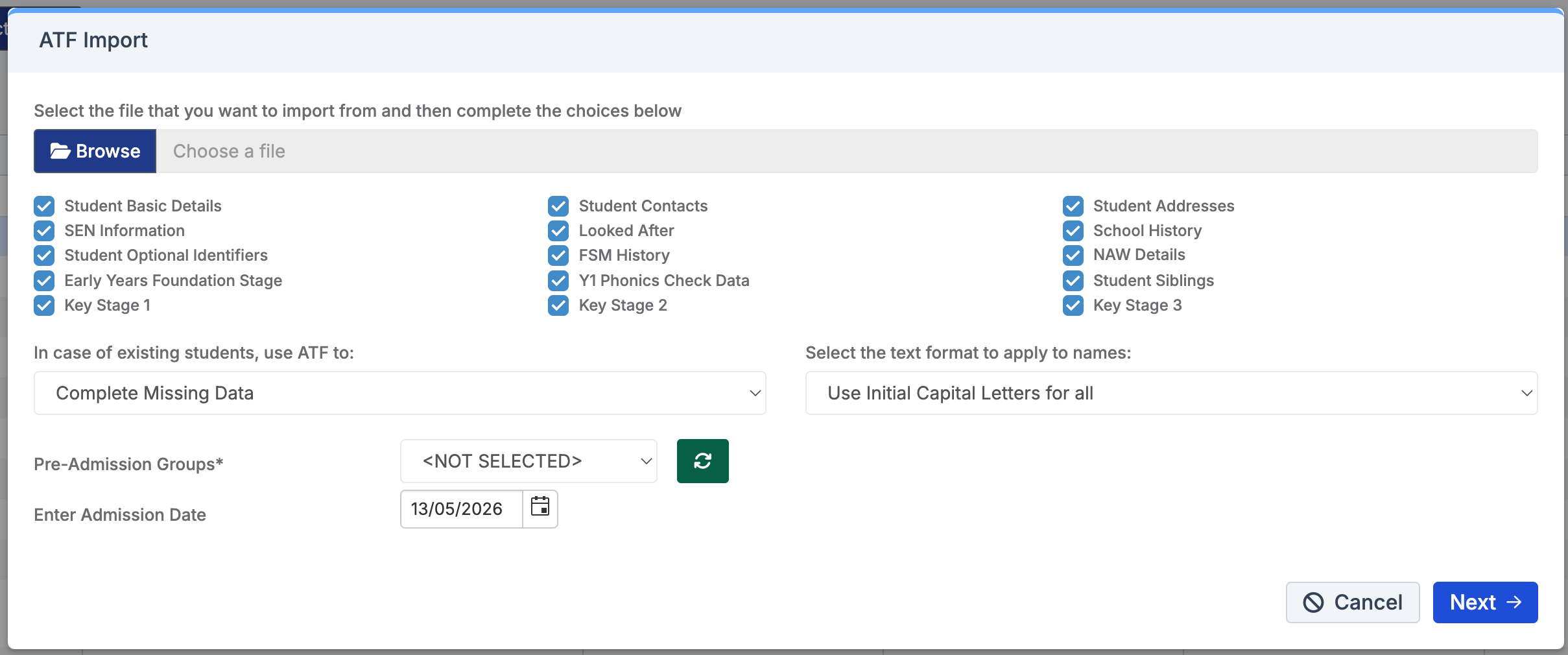This screenshot has width=1568, height=655.
Task: Uncheck Student Basic Details checkbox
Action: 44,206
